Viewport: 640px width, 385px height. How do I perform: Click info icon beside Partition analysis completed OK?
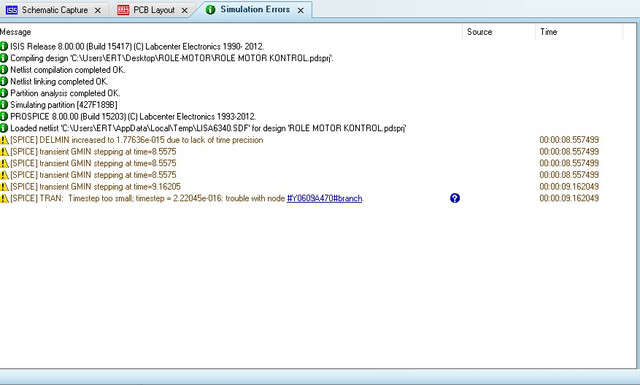[x=4, y=93]
